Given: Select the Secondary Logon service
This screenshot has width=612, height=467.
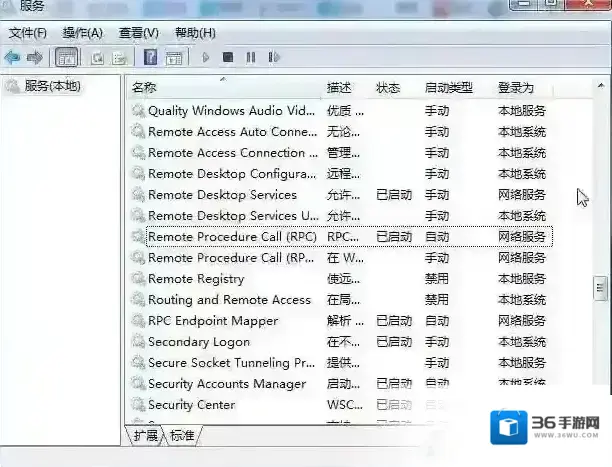Looking at the screenshot, I should 341,342.
